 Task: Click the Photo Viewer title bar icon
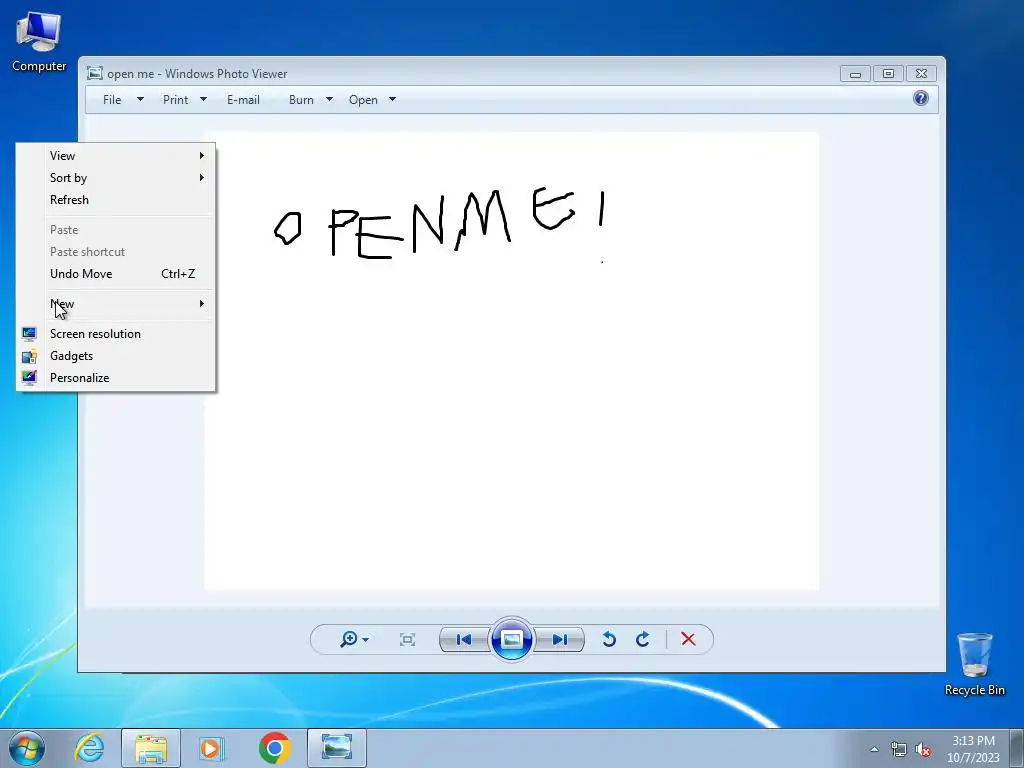point(95,73)
